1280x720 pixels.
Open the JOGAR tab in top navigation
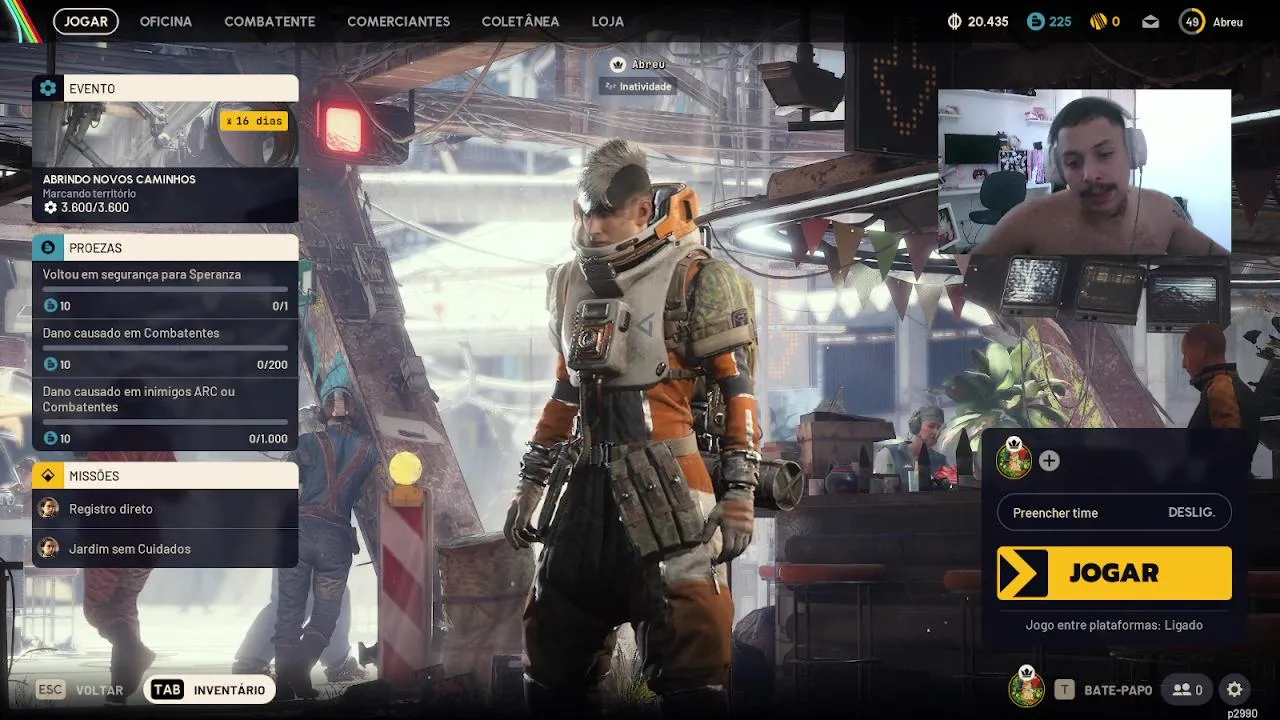click(x=86, y=21)
